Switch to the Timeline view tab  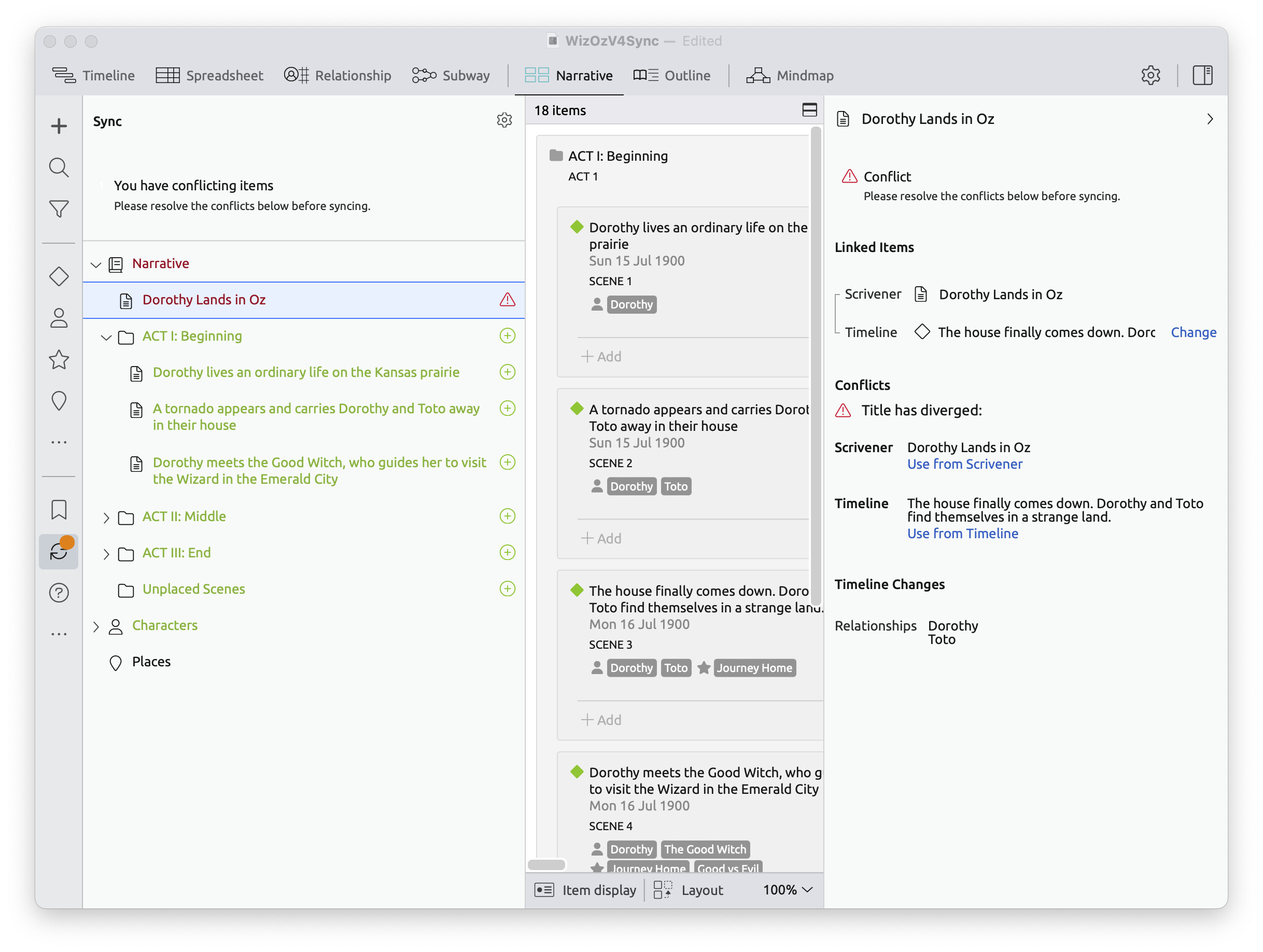tap(93, 75)
